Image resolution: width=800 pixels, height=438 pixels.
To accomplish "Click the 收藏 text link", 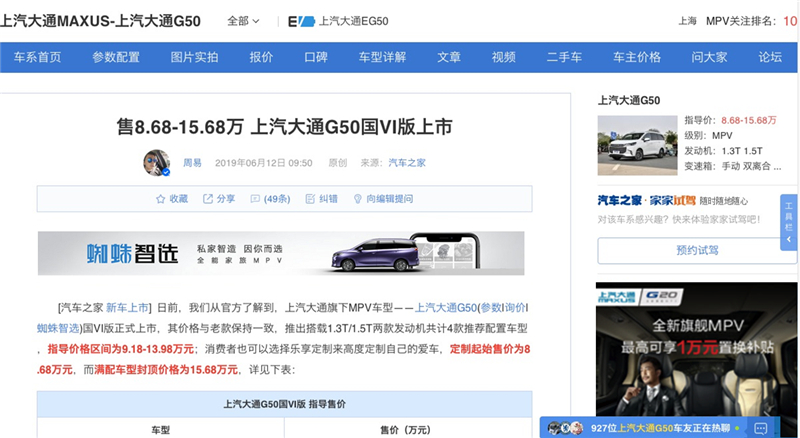I will (x=179, y=199).
